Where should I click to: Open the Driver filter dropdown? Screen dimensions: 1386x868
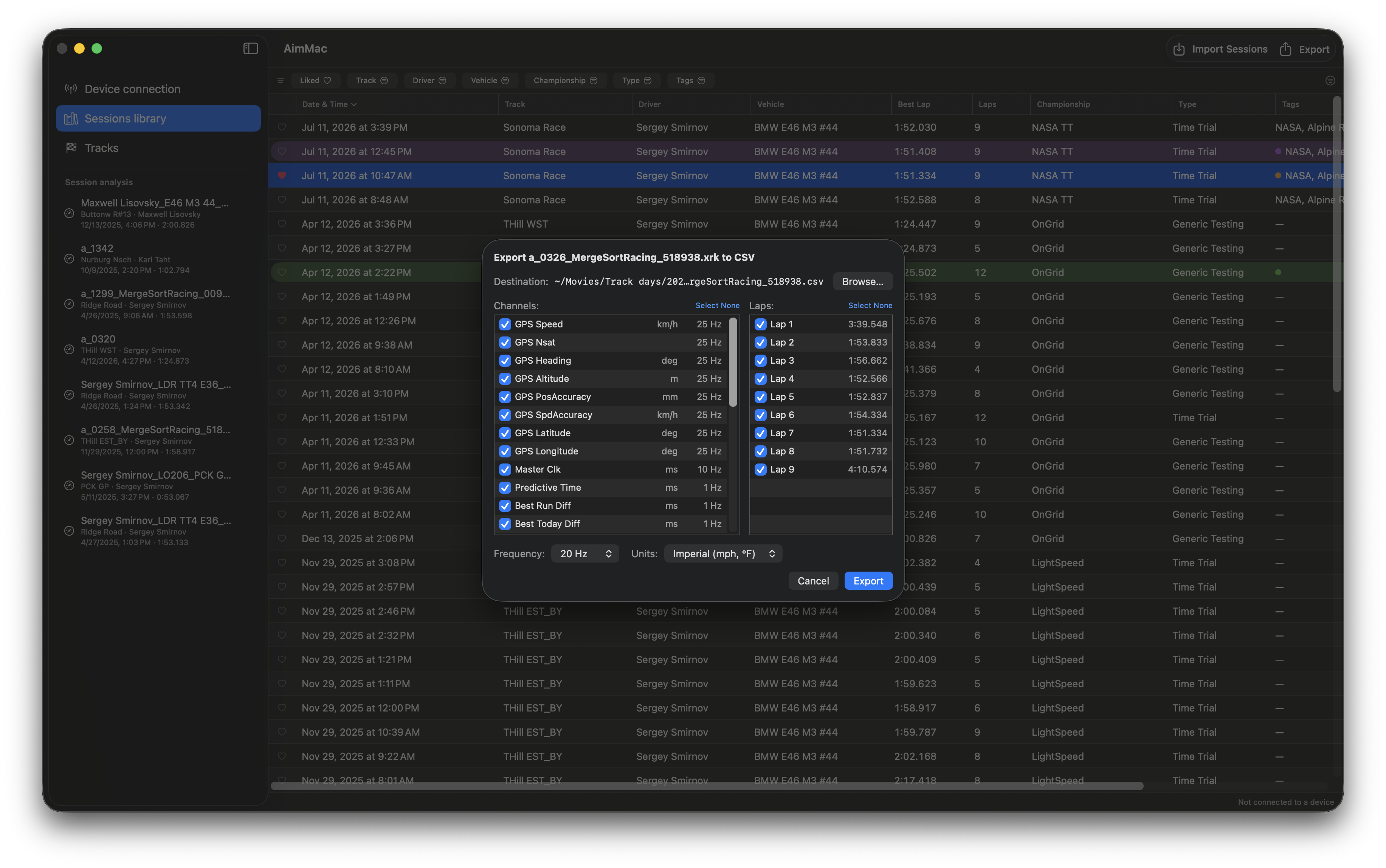tap(429, 81)
